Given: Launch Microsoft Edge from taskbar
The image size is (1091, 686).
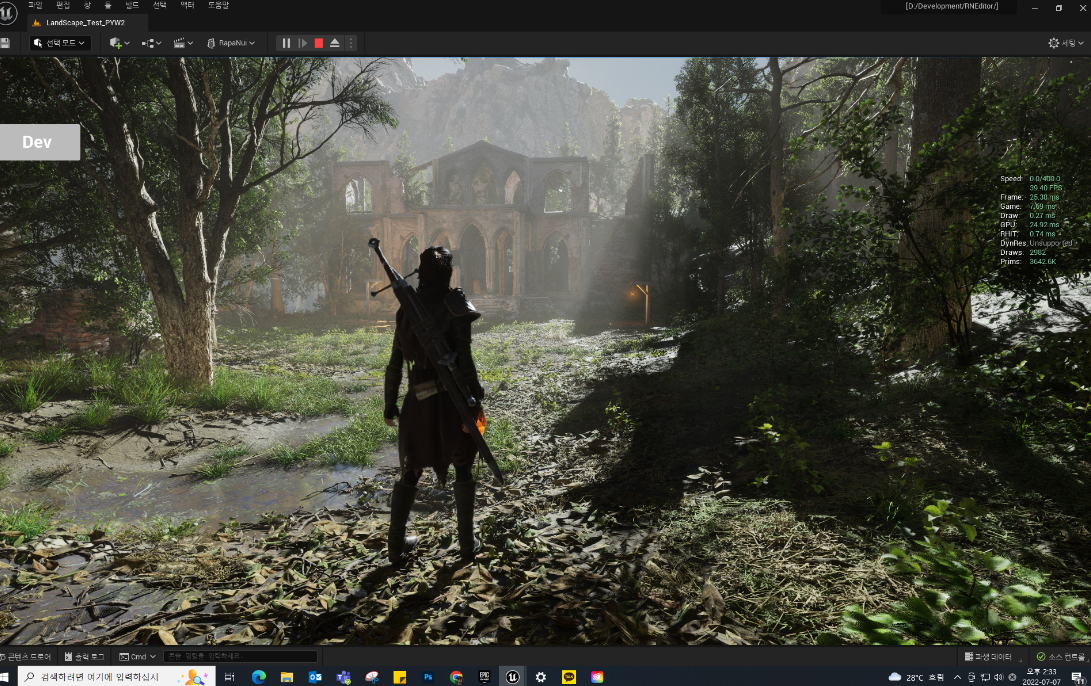Looking at the screenshot, I should click(x=259, y=677).
